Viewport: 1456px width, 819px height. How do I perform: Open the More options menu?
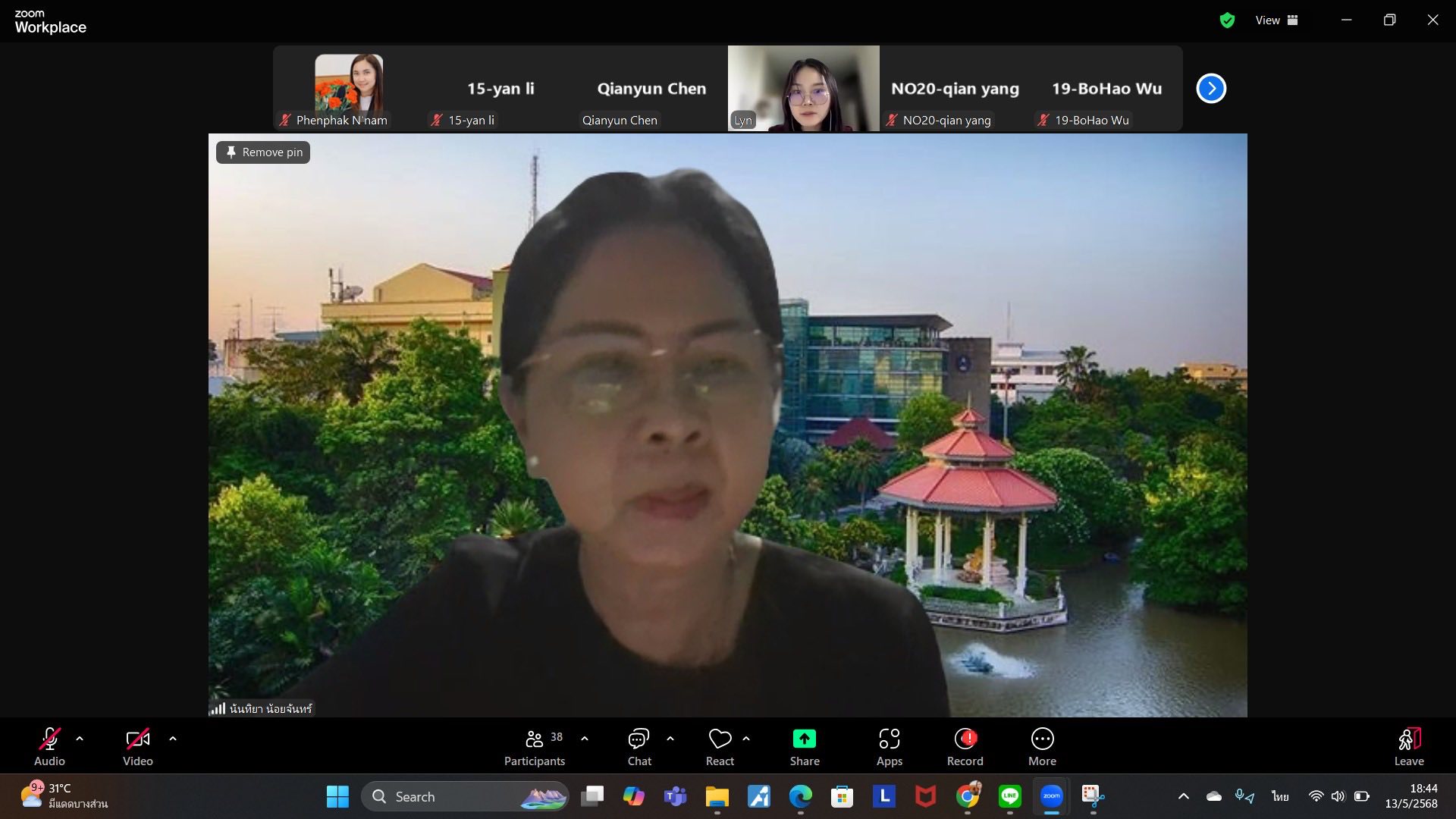coord(1042,746)
